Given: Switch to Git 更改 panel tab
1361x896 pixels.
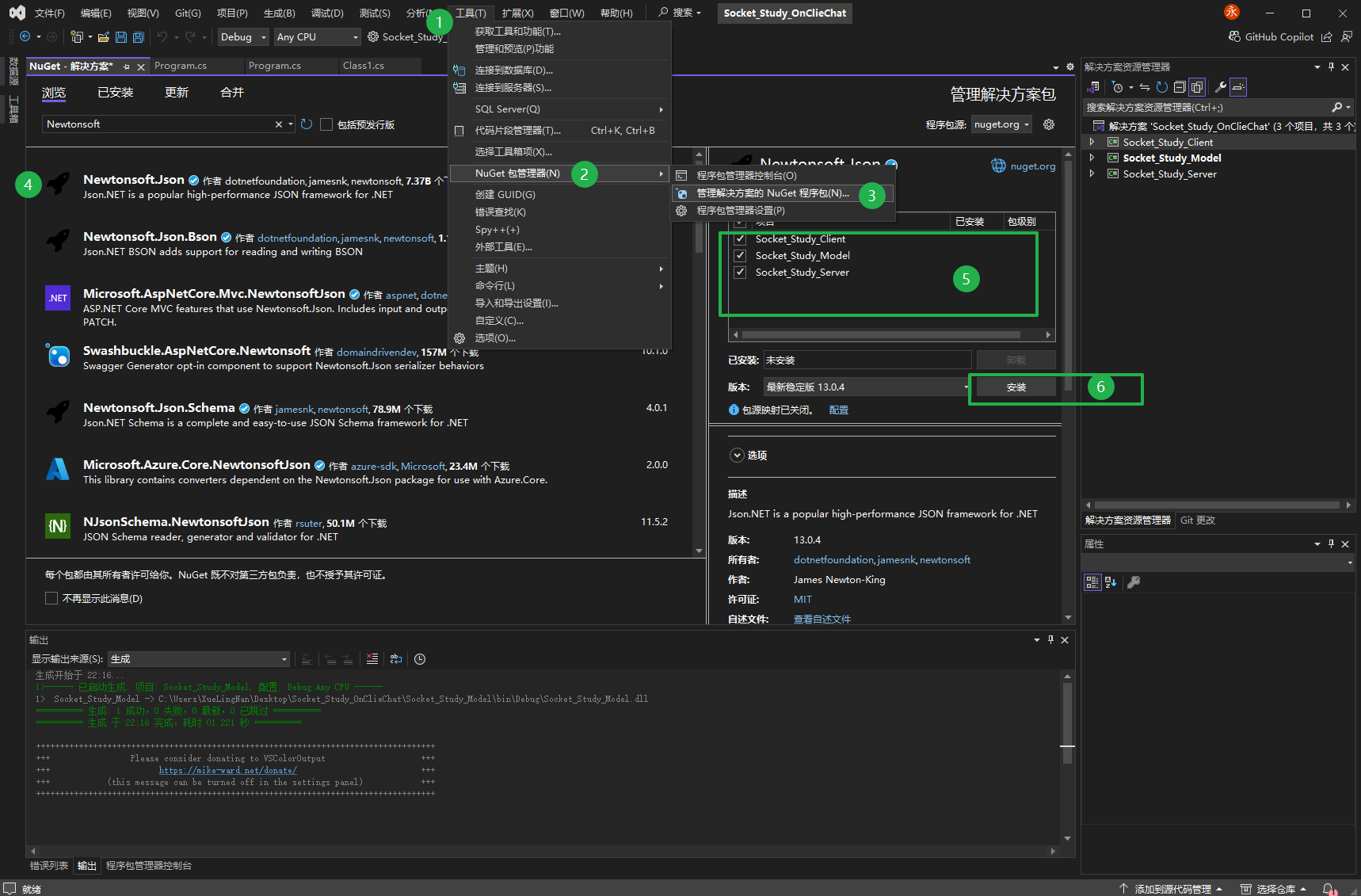Looking at the screenshot, I should pyautogui.click(x=1198, y=520).
